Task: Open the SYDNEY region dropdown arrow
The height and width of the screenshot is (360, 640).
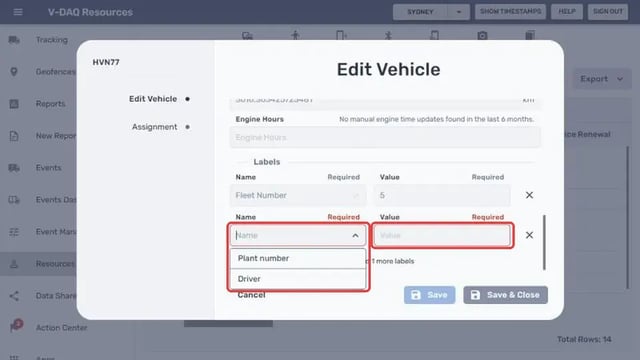Action: [458, 12]
